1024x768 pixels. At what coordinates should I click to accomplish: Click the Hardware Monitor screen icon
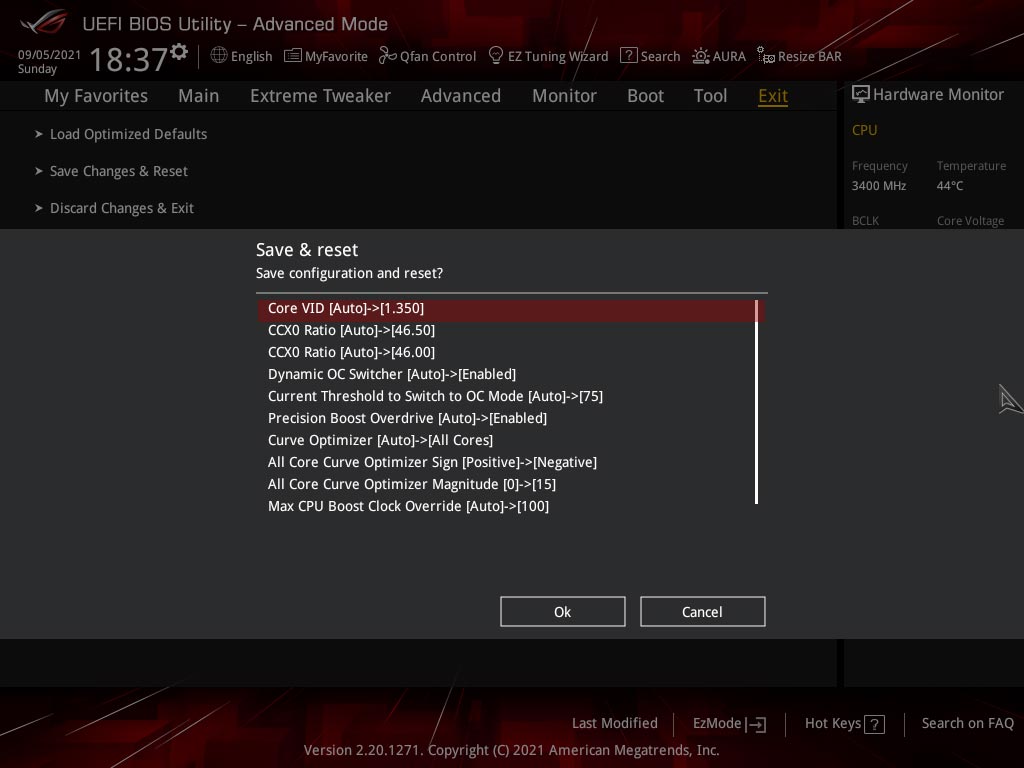(x=861, y=94)
